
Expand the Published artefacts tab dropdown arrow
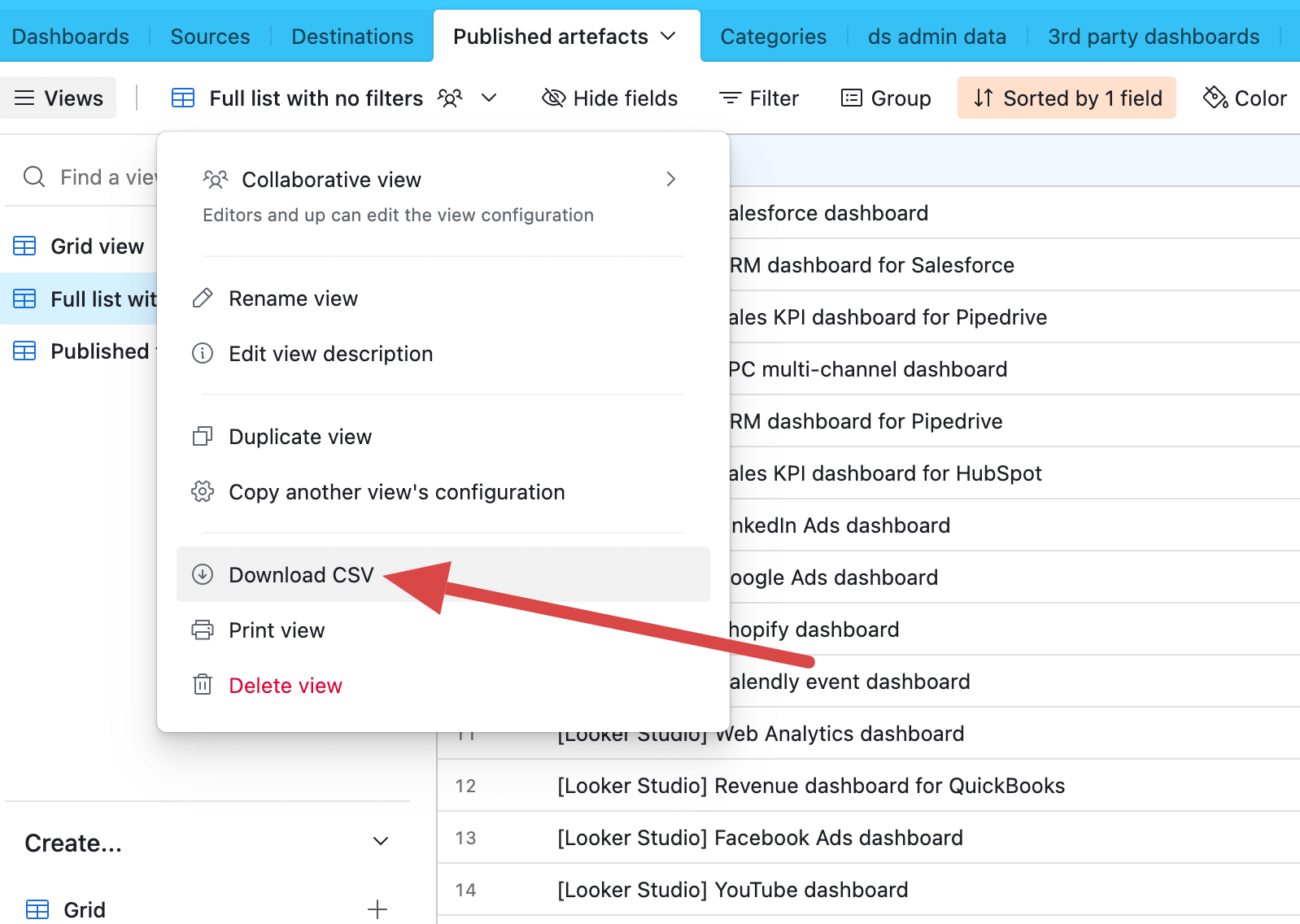tap(668, 37)
